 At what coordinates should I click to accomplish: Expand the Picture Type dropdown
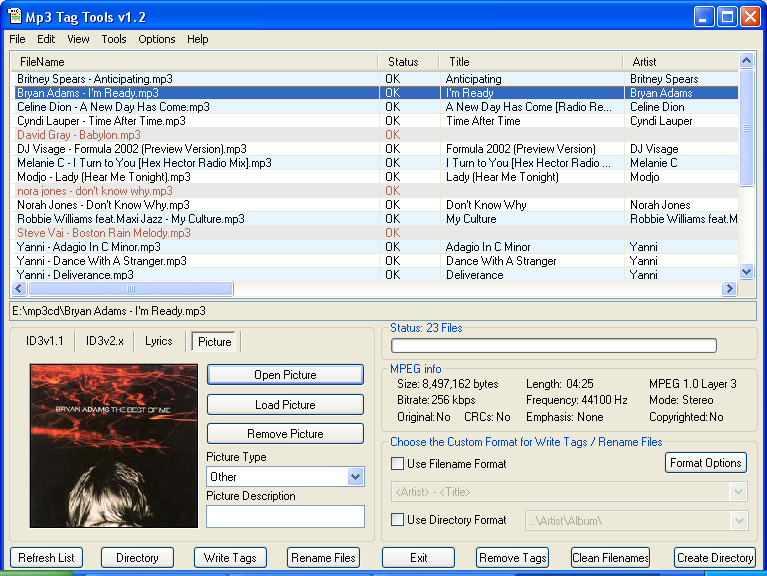point(356,476)
